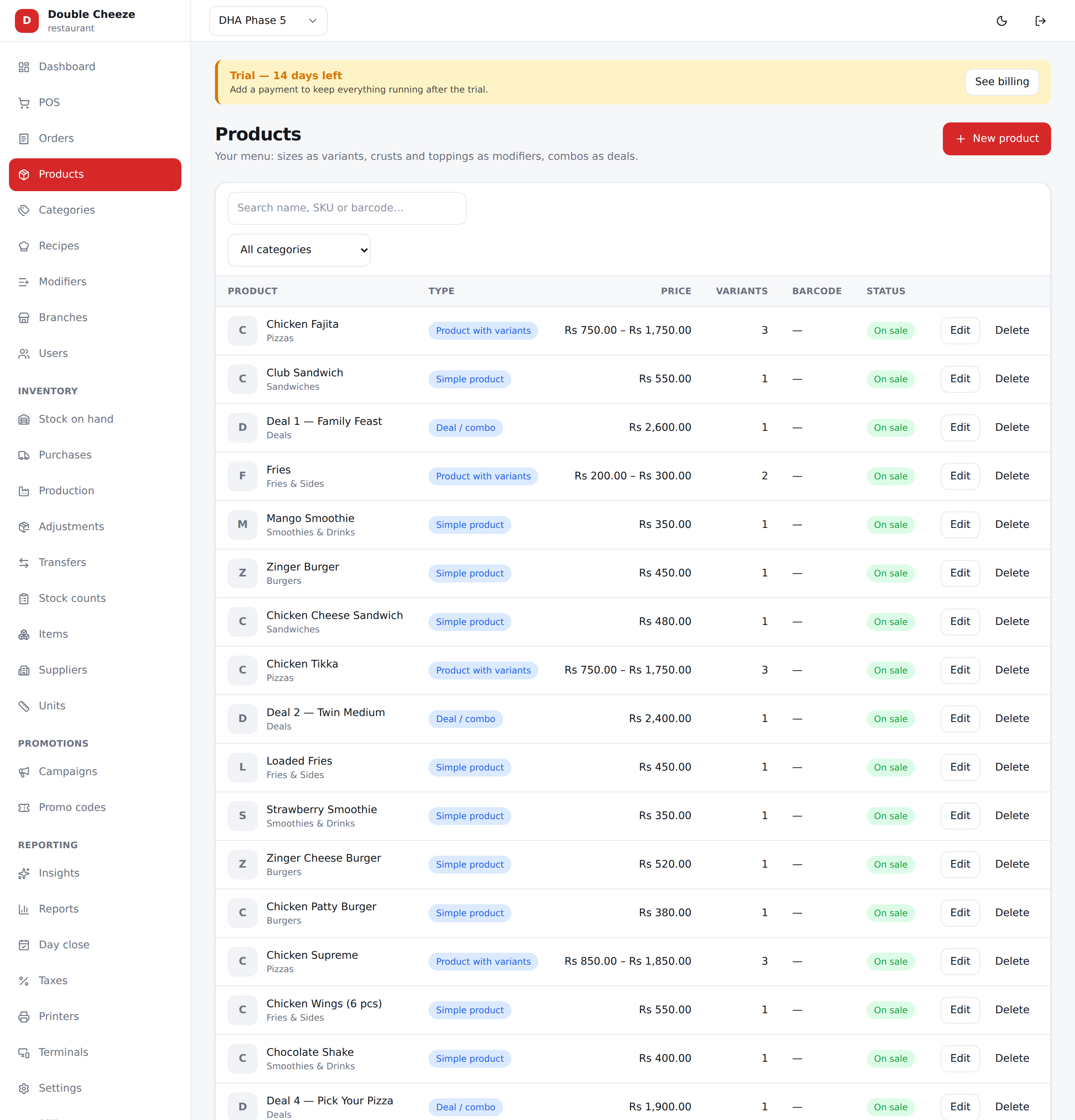Click the Trial — 14 days left heading
The width and height of the screenshot is (1075, 1120).
pos(286,75)
